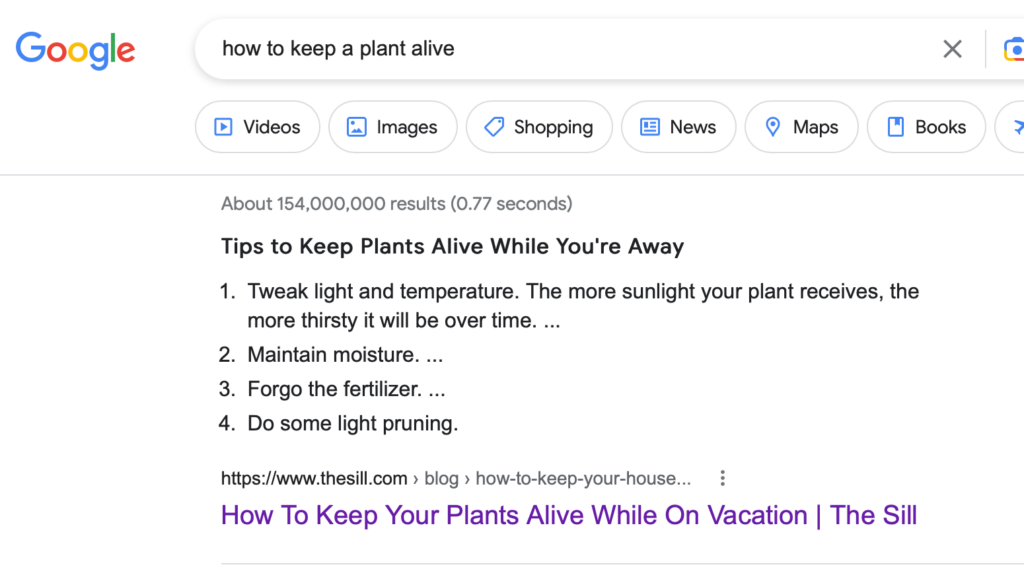Expand the 'Tips to Keep Plants Alive' snippet
The height and width of the screenshot is (577, 1024).
click(452, 245)
